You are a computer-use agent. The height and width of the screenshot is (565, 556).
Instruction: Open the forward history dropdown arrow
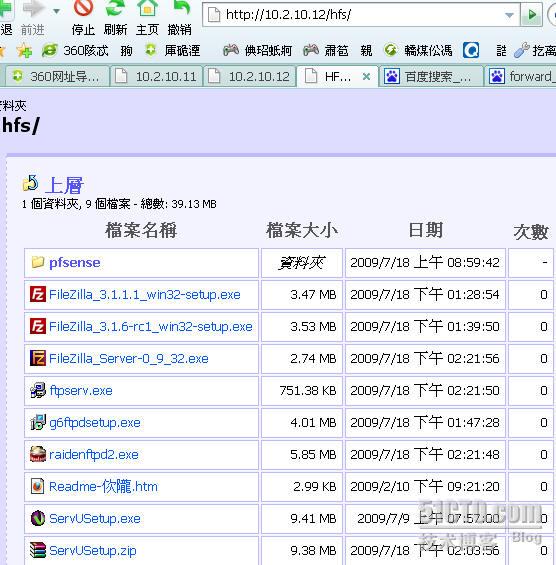point(56,12)
